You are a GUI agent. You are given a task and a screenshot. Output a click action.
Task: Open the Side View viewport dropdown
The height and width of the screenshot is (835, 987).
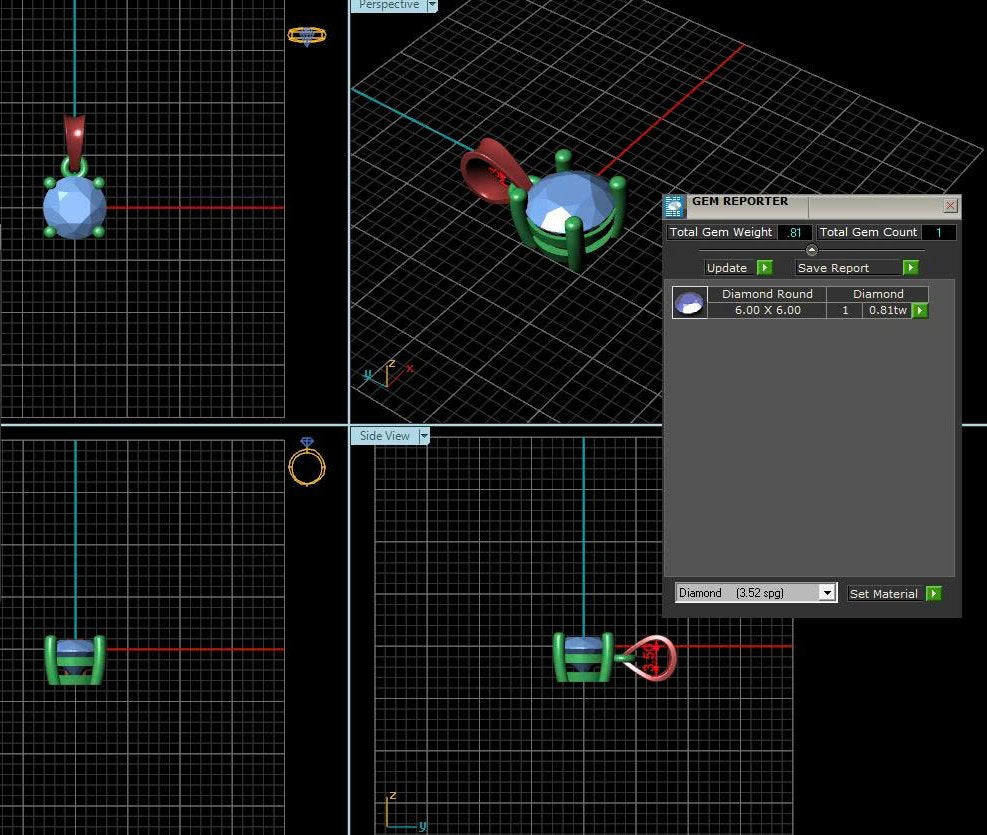(423, 435)
